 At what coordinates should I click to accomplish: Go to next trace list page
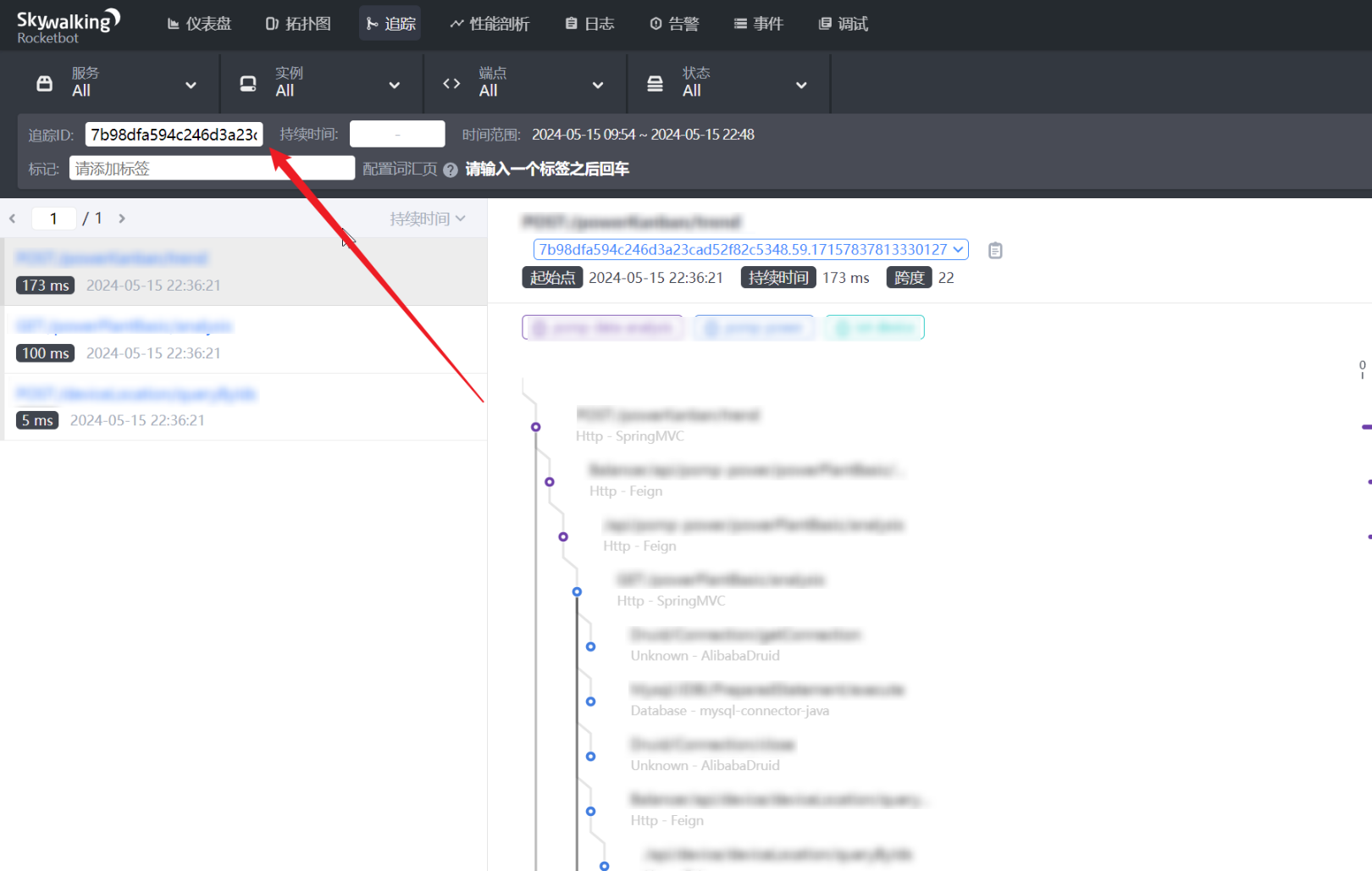pyautogui.click(x=122, y=219)
